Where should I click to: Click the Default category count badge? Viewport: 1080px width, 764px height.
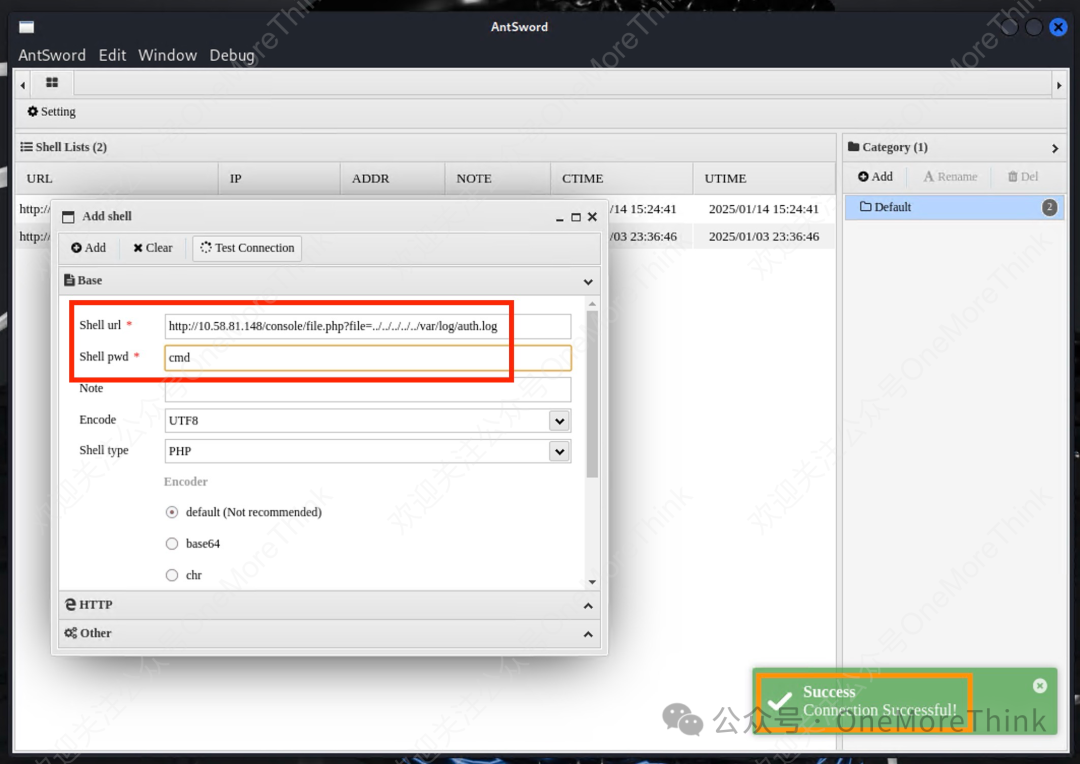click(x=1049, y=207)
